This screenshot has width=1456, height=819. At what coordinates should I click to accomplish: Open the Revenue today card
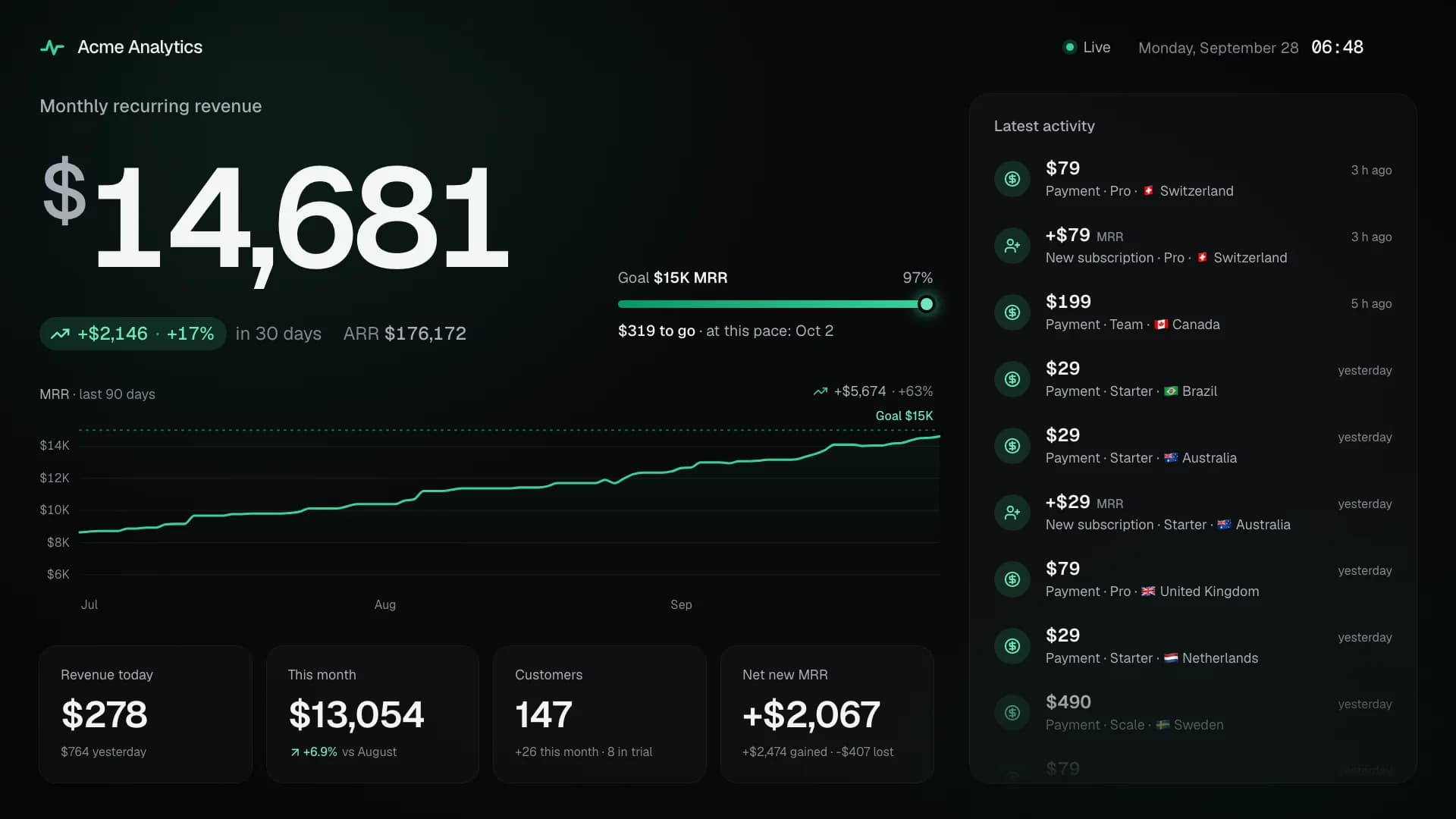click(x=146, y=714)
